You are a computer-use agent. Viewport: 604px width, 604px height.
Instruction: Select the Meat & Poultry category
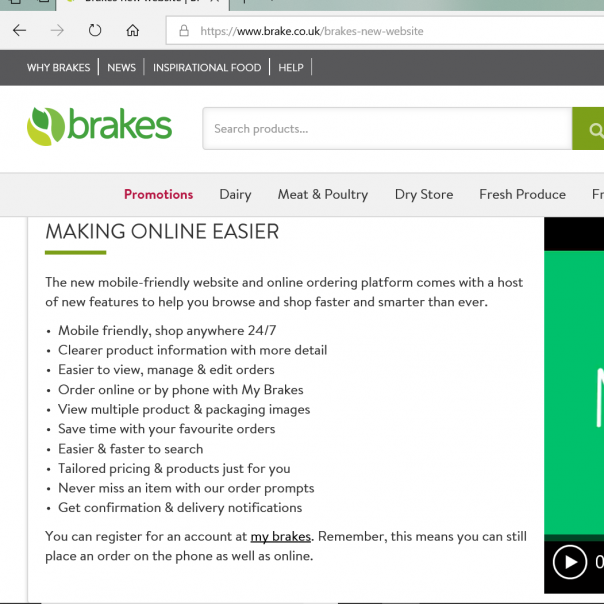(322, 194)
